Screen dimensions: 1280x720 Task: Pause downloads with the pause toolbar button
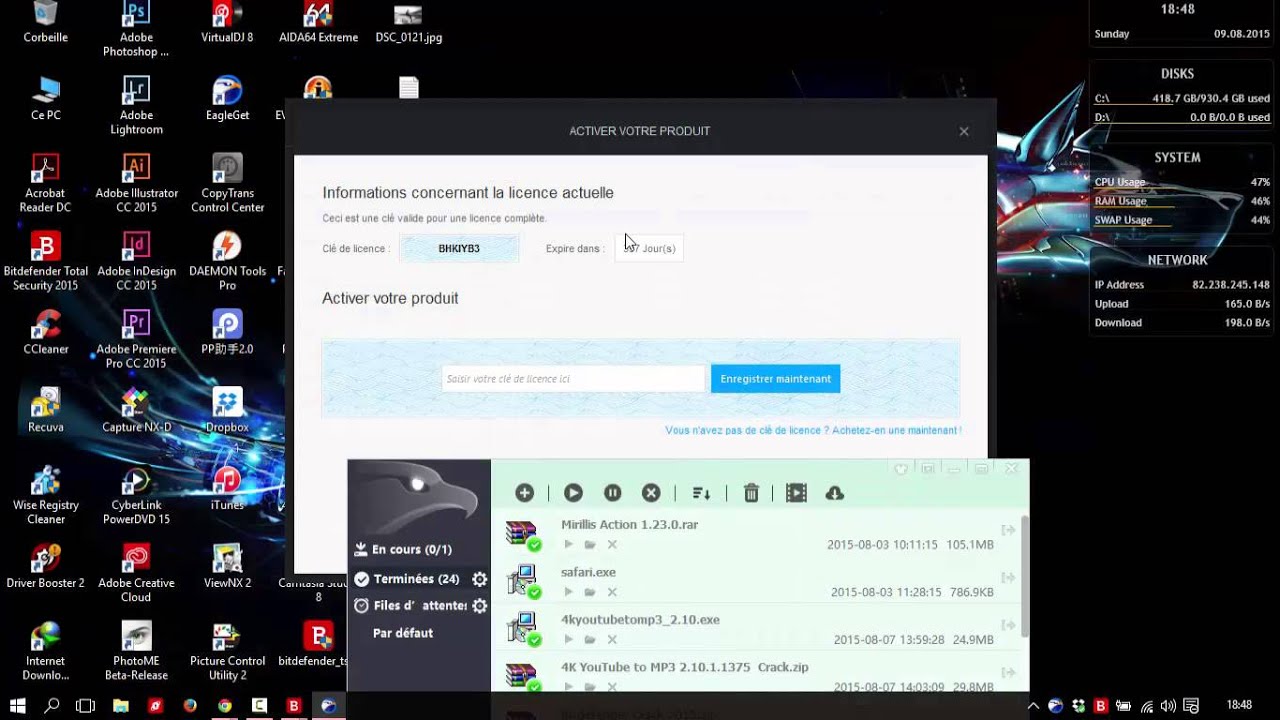point(613,493)
